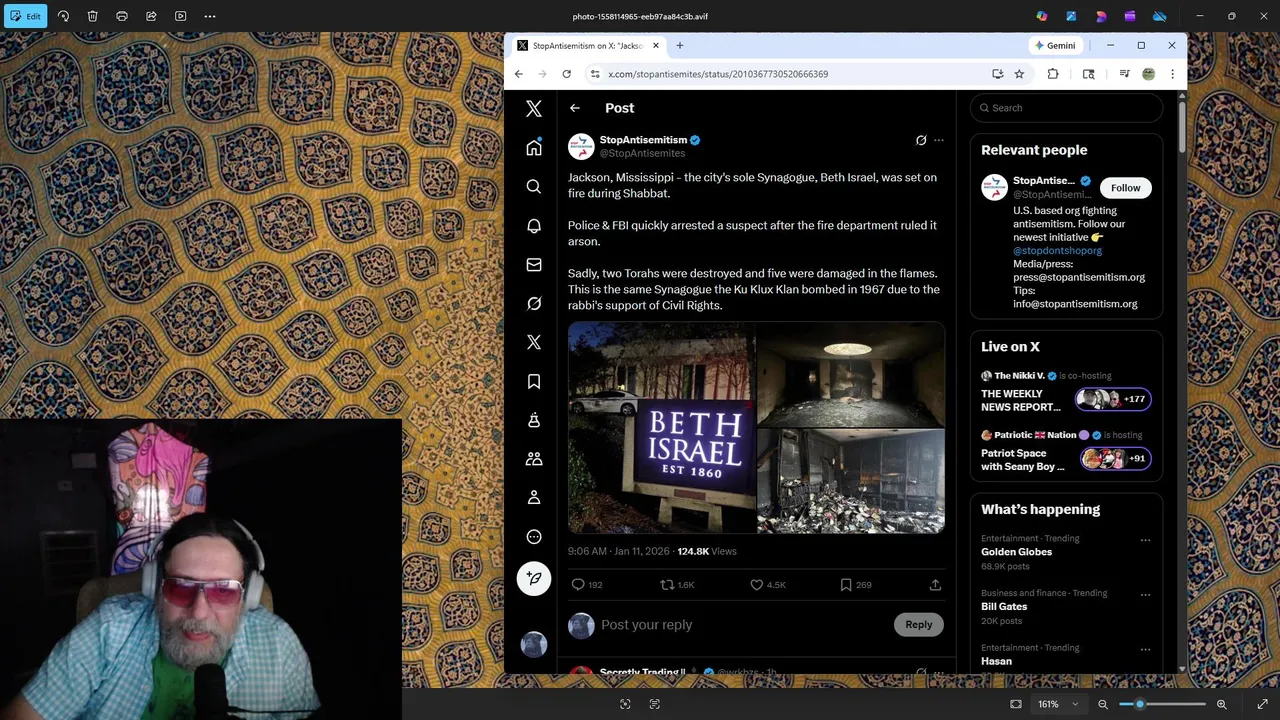Open More circle menu in X sidebar

point(534,537)
